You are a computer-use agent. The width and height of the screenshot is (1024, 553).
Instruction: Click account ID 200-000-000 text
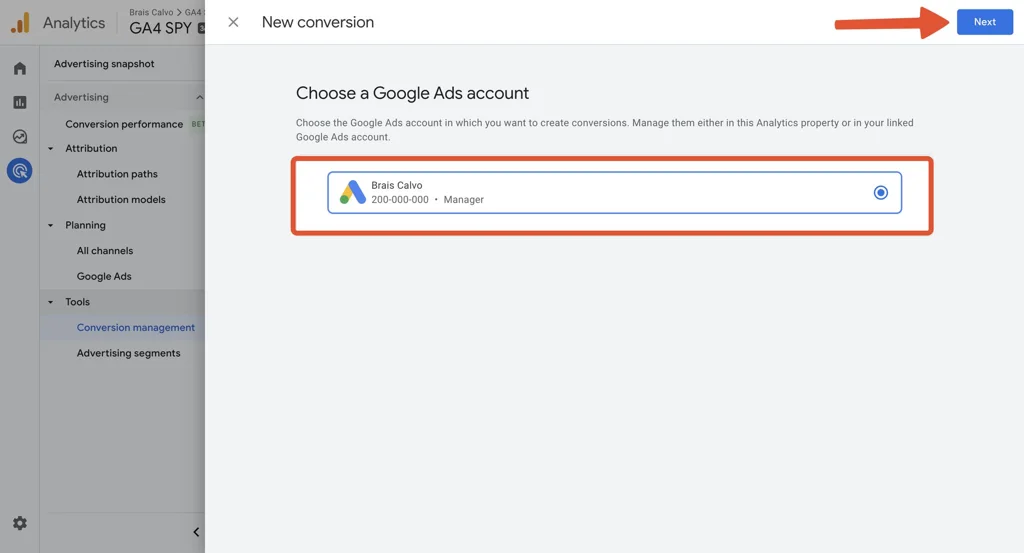pyautogui.click(x=400, y=200)
